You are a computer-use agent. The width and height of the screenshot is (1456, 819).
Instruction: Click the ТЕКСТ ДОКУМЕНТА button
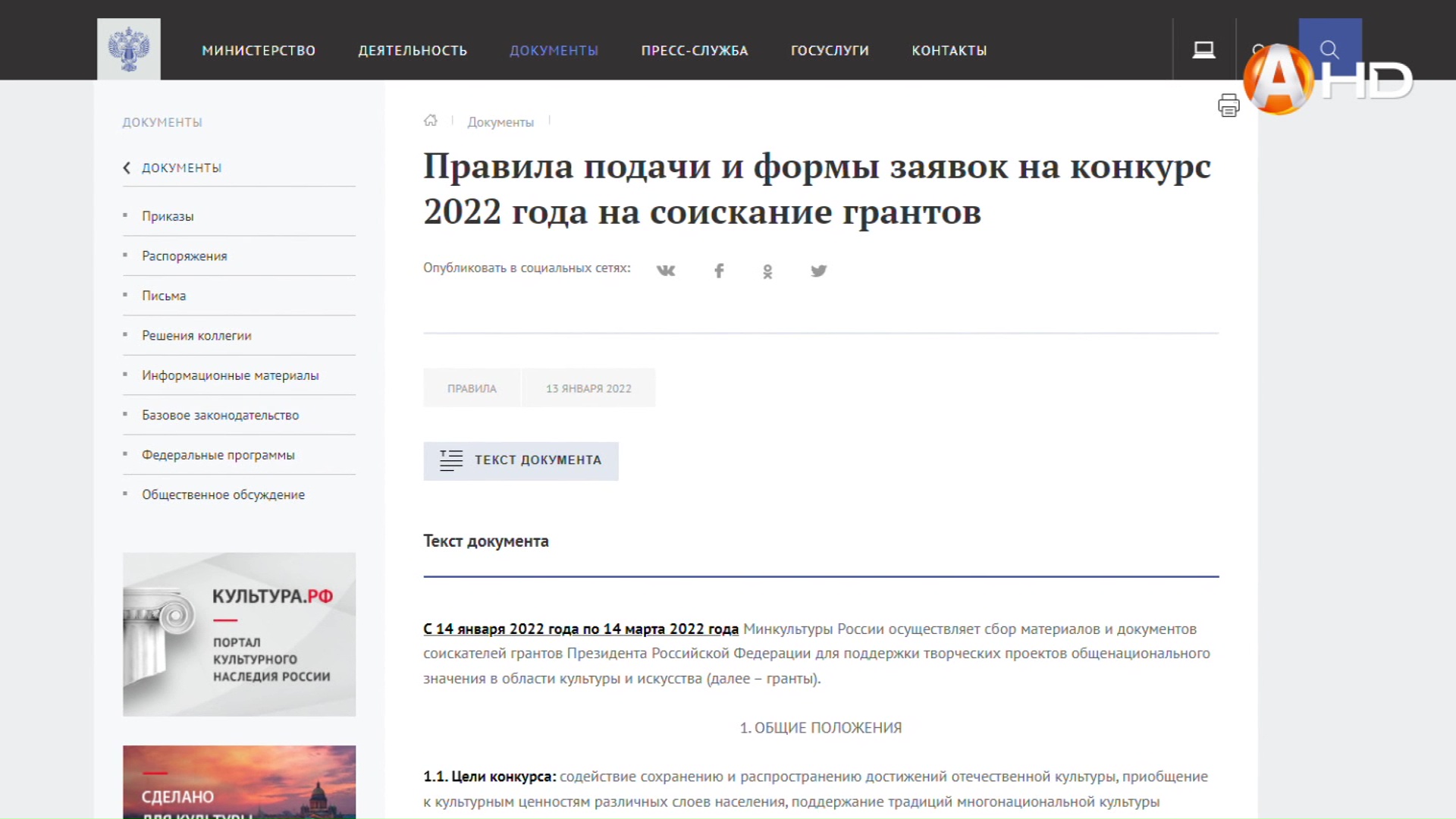coord(521,460)
